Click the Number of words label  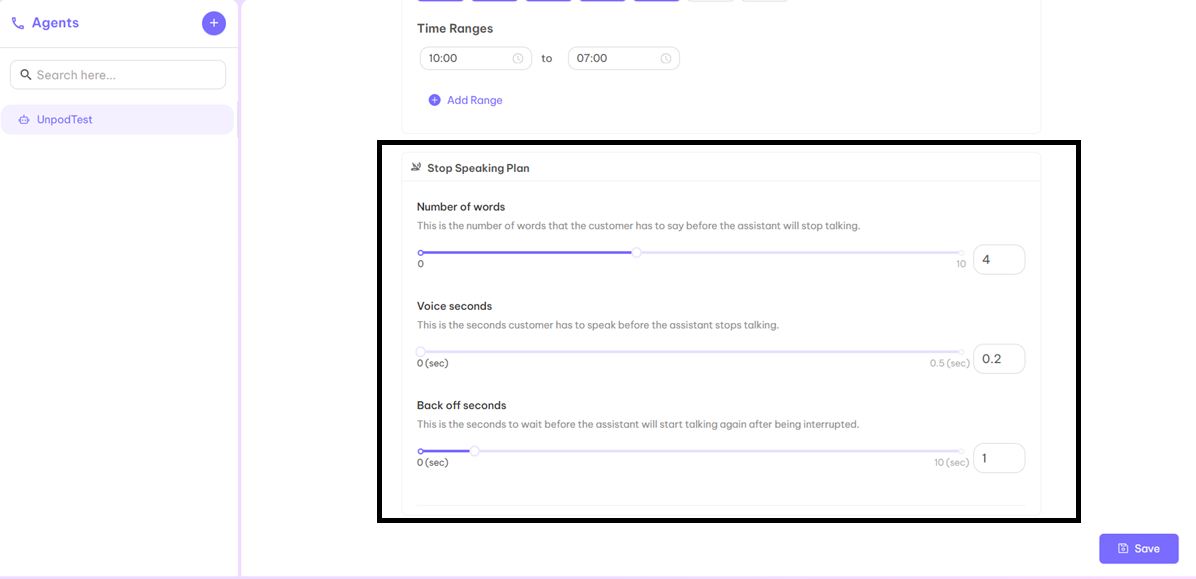coord(461,207)
